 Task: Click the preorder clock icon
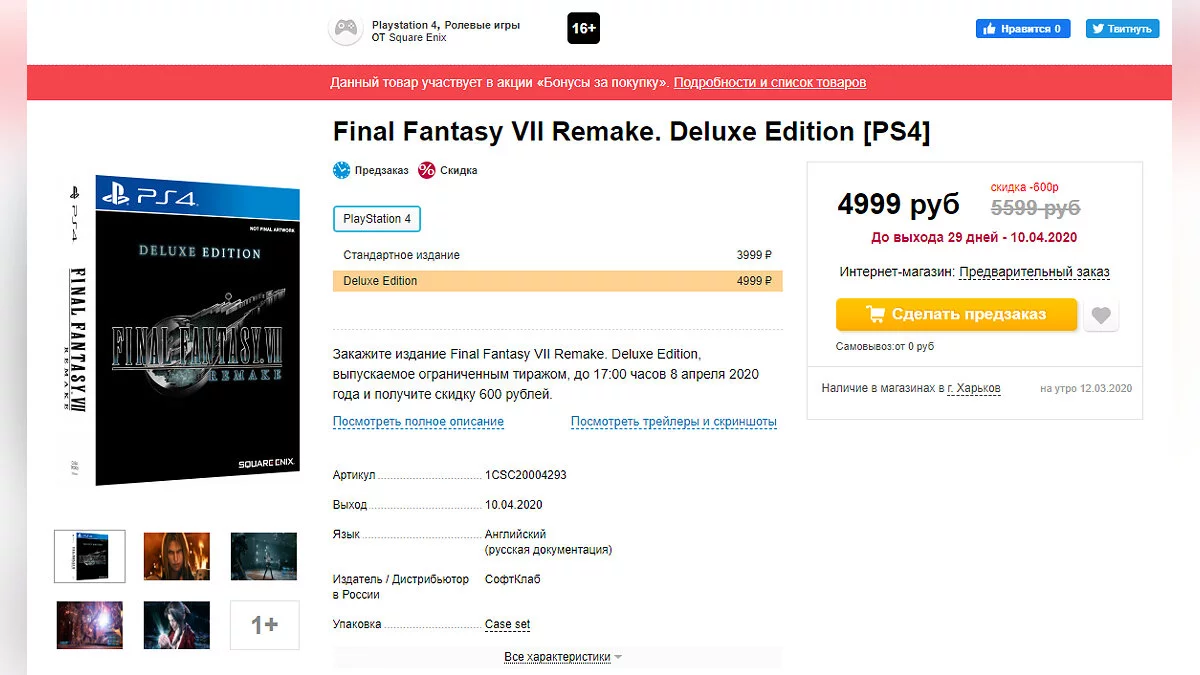(342, 170)
